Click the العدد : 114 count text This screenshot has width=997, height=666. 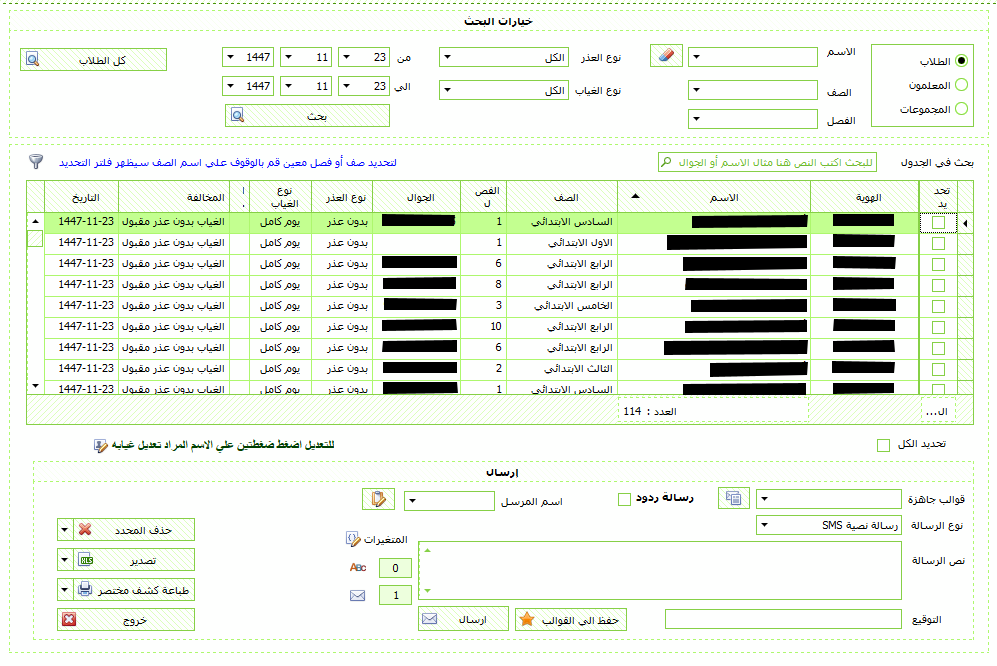click(650, 411)
